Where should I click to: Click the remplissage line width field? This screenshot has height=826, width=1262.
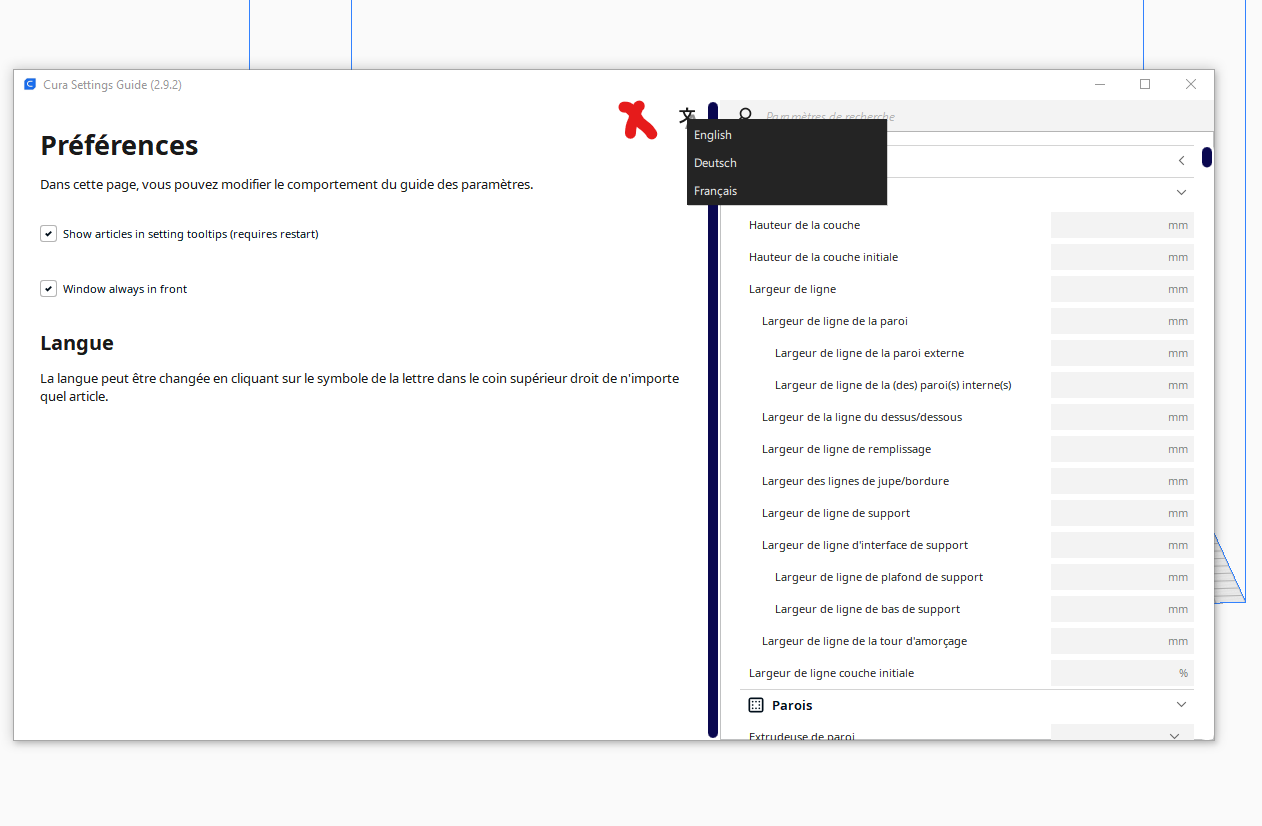[x=1122, y=449]
